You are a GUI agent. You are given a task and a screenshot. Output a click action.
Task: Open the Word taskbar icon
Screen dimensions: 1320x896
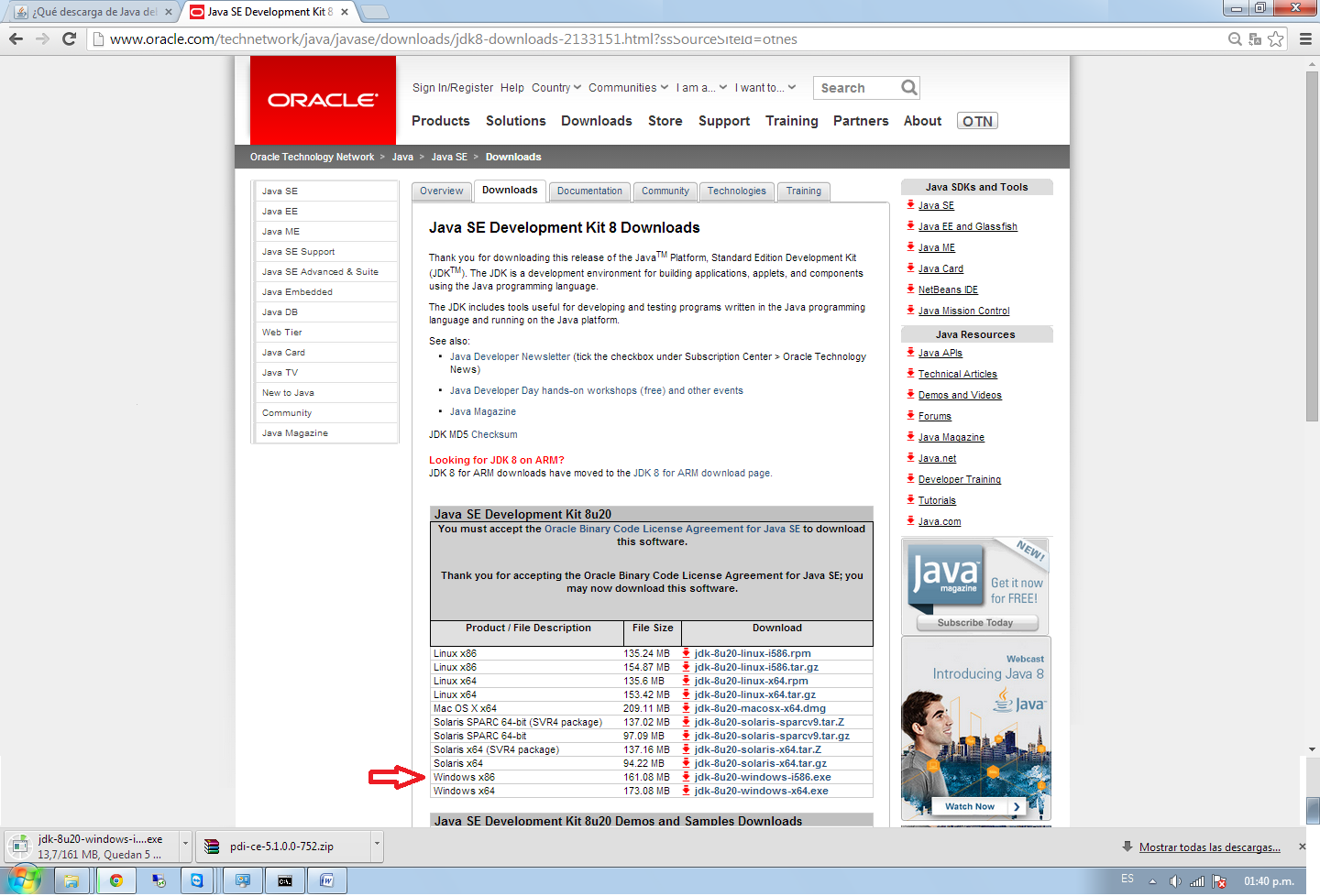click(x=327, y=880)
